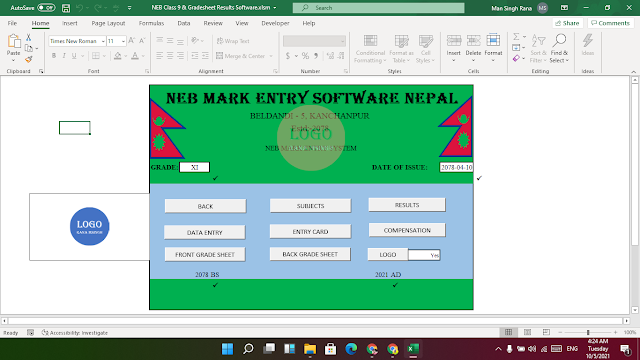Click the Sort & Filter icon
The width and height of the screenshot is (640, 360).
[x=538, y=41]
